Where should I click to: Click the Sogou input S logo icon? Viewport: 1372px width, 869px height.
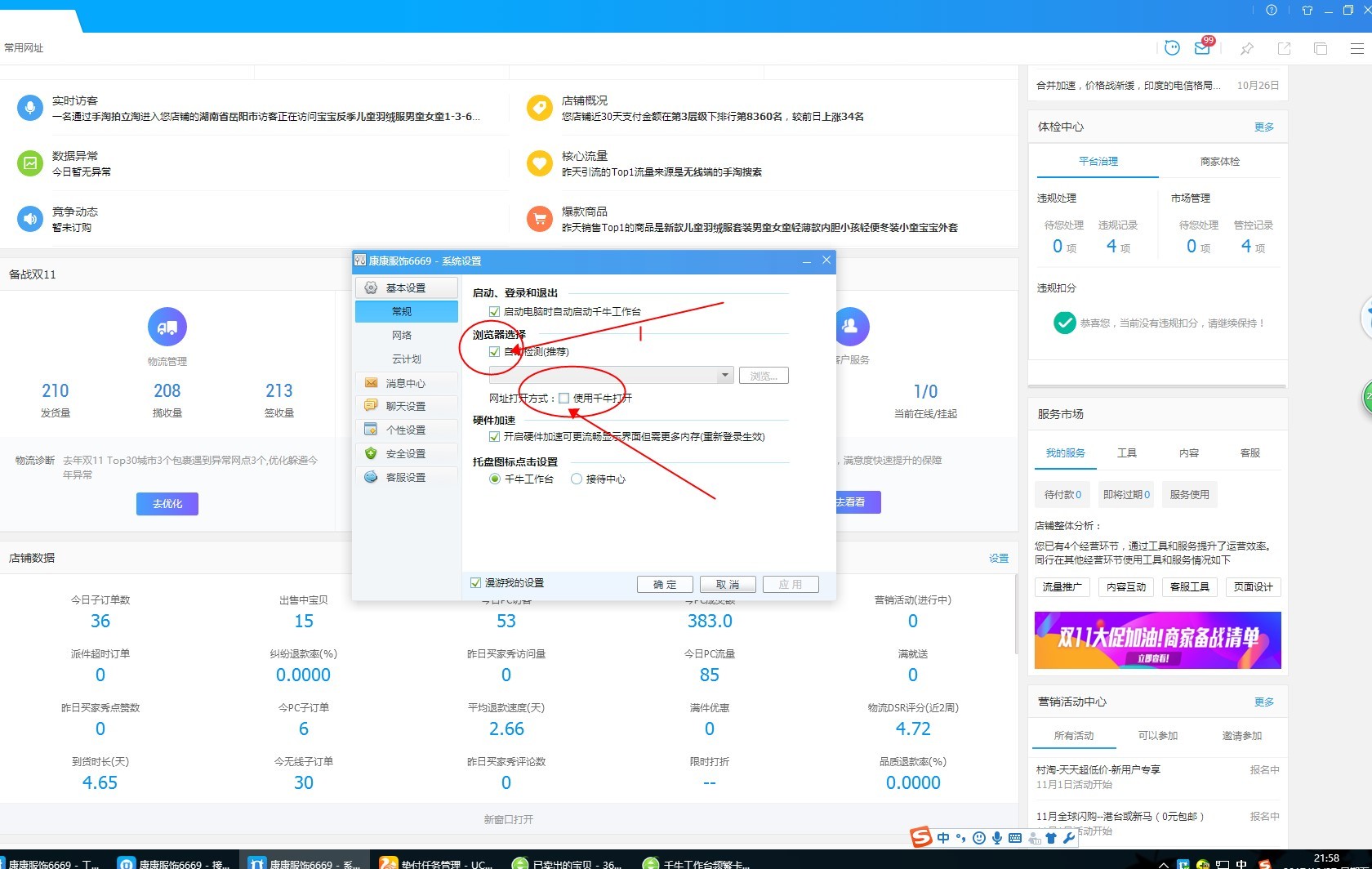[921, 837]
